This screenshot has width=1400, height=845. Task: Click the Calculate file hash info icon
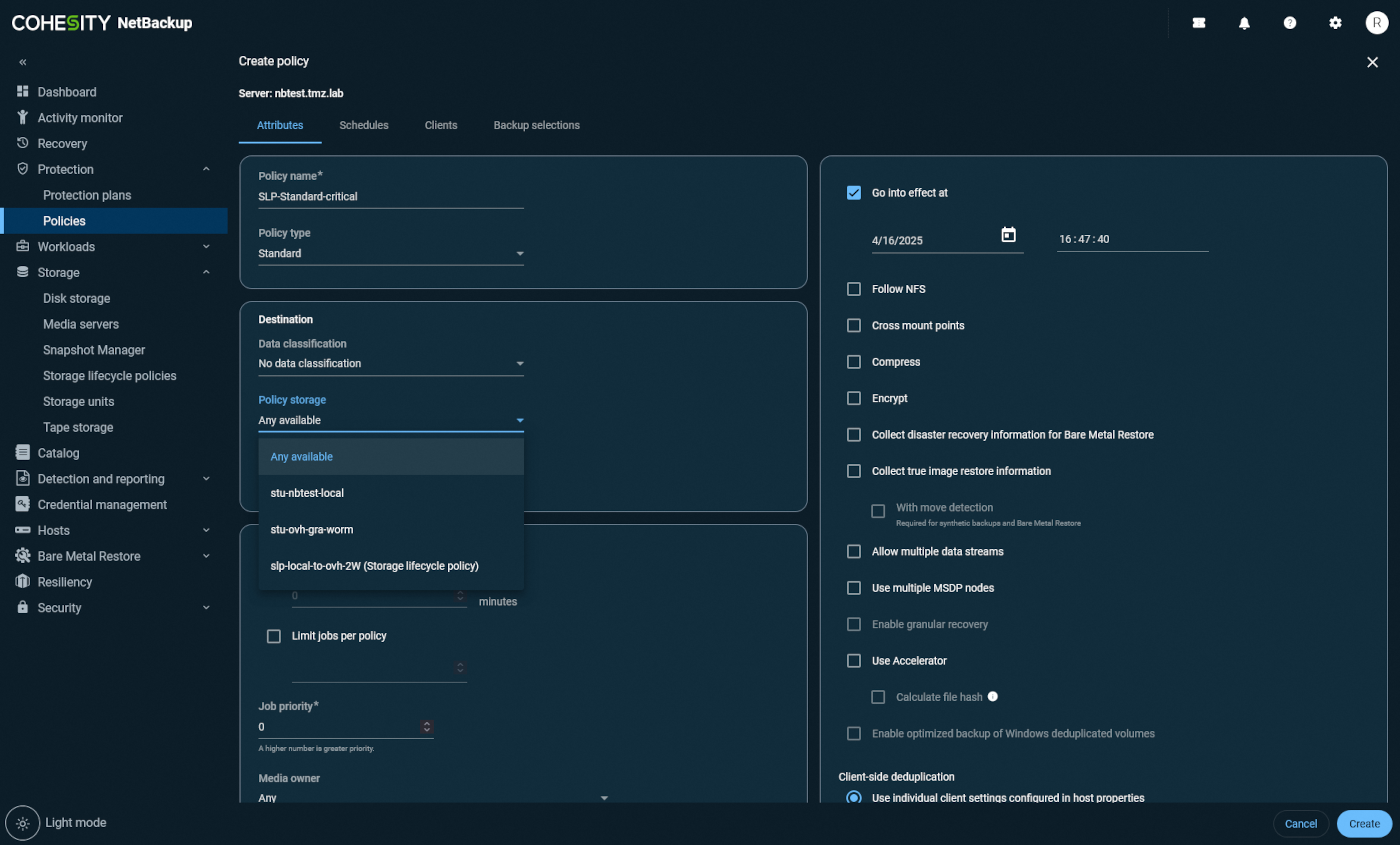993,697
